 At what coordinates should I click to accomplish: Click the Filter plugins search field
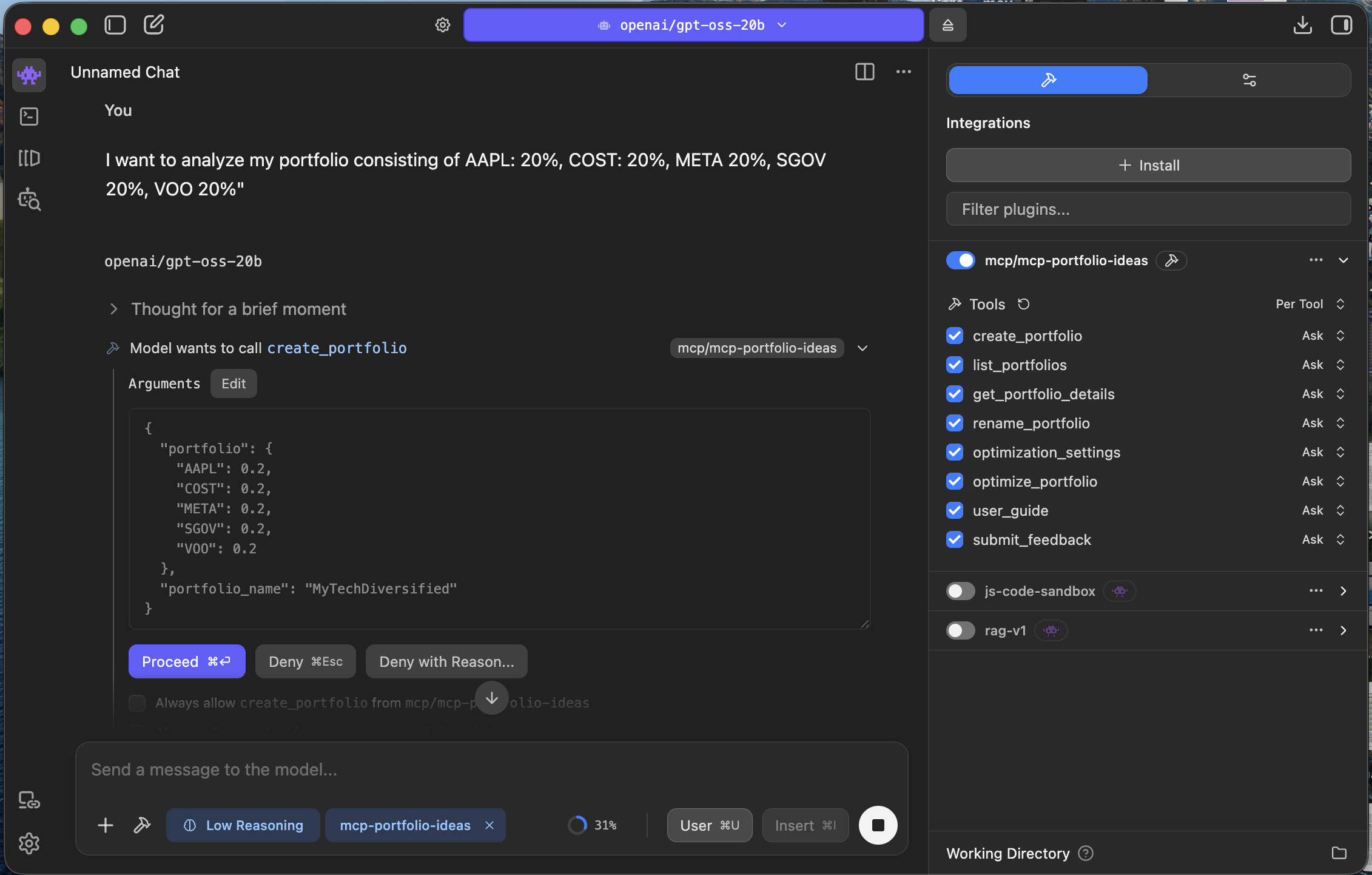point(1148,209)
